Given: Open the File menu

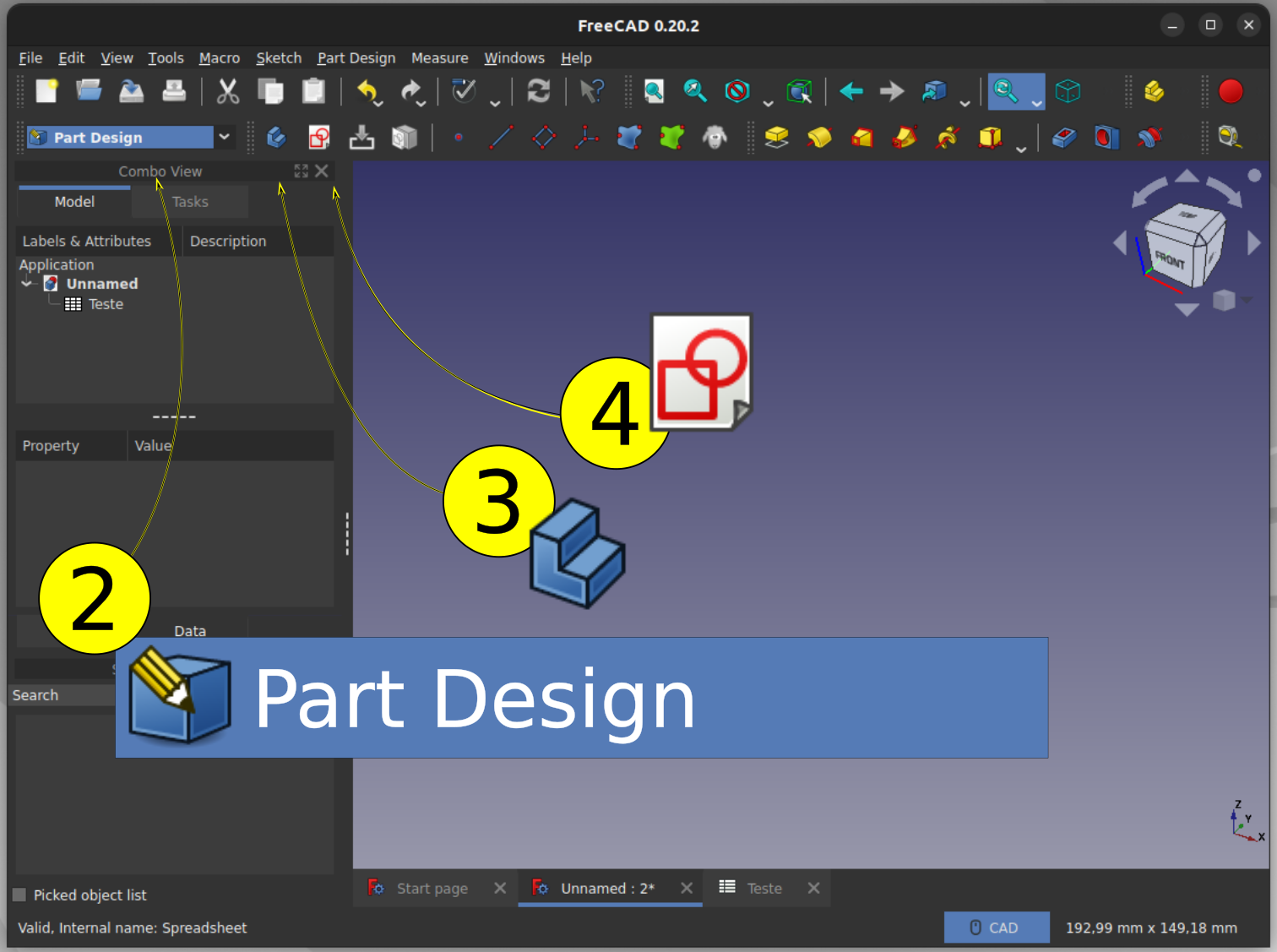Looking at the screenshot, I should point(30,57).
